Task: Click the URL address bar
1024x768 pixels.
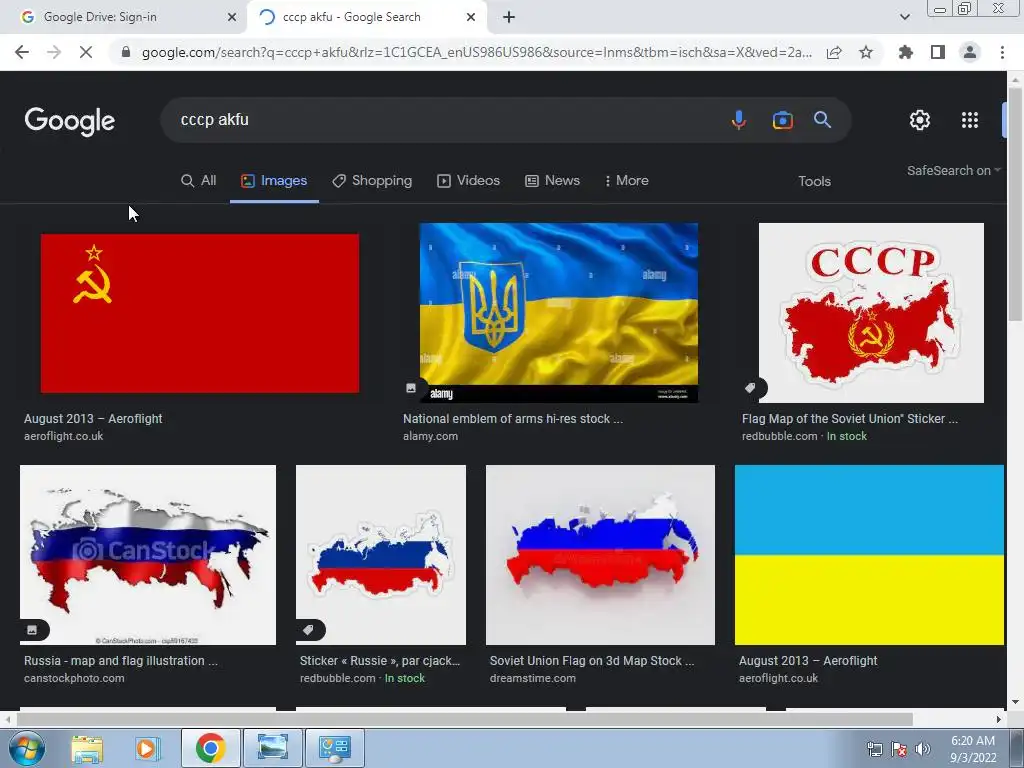Action: click(477, 52)
